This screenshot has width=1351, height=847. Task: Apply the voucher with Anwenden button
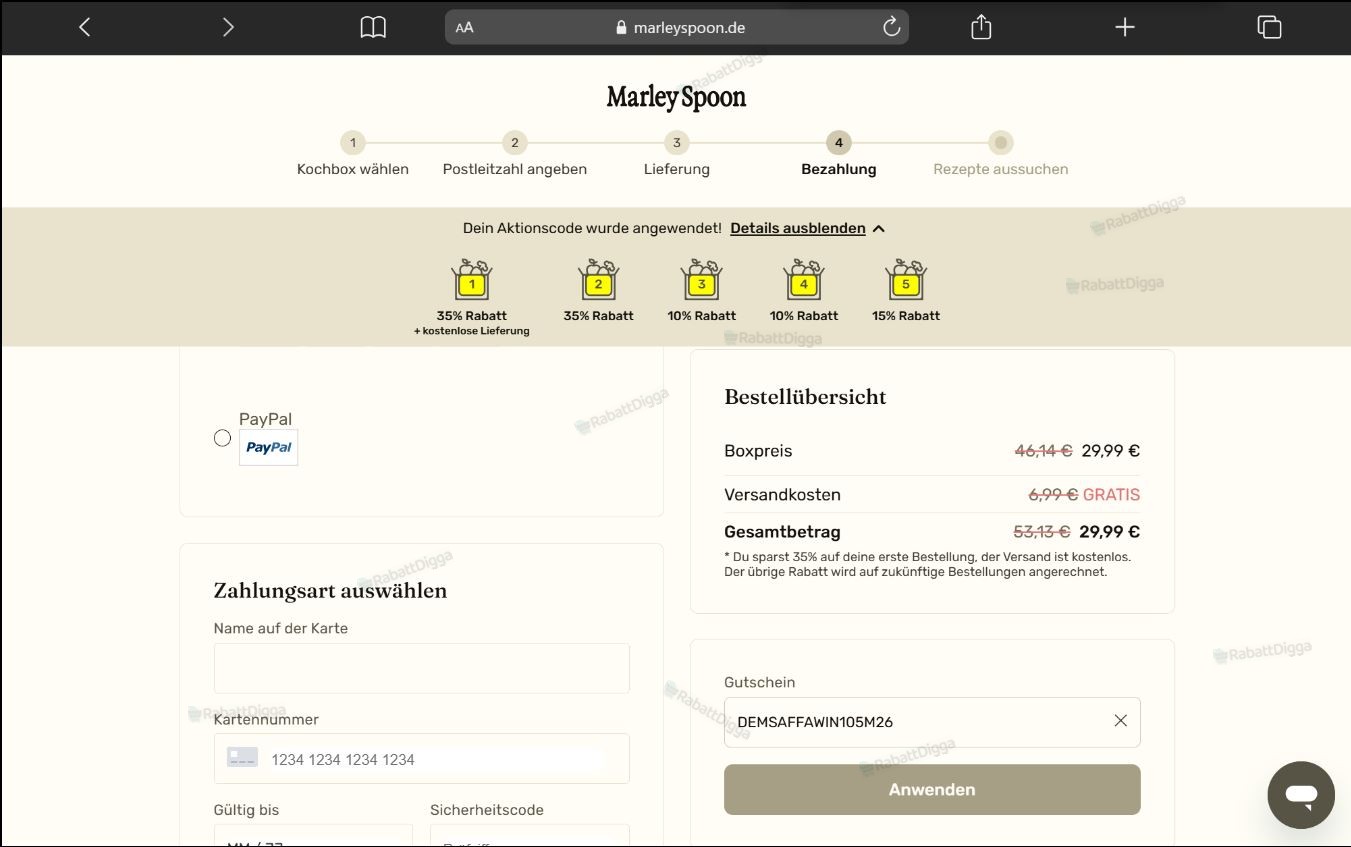pyautogui.click(x=932, y=789)
